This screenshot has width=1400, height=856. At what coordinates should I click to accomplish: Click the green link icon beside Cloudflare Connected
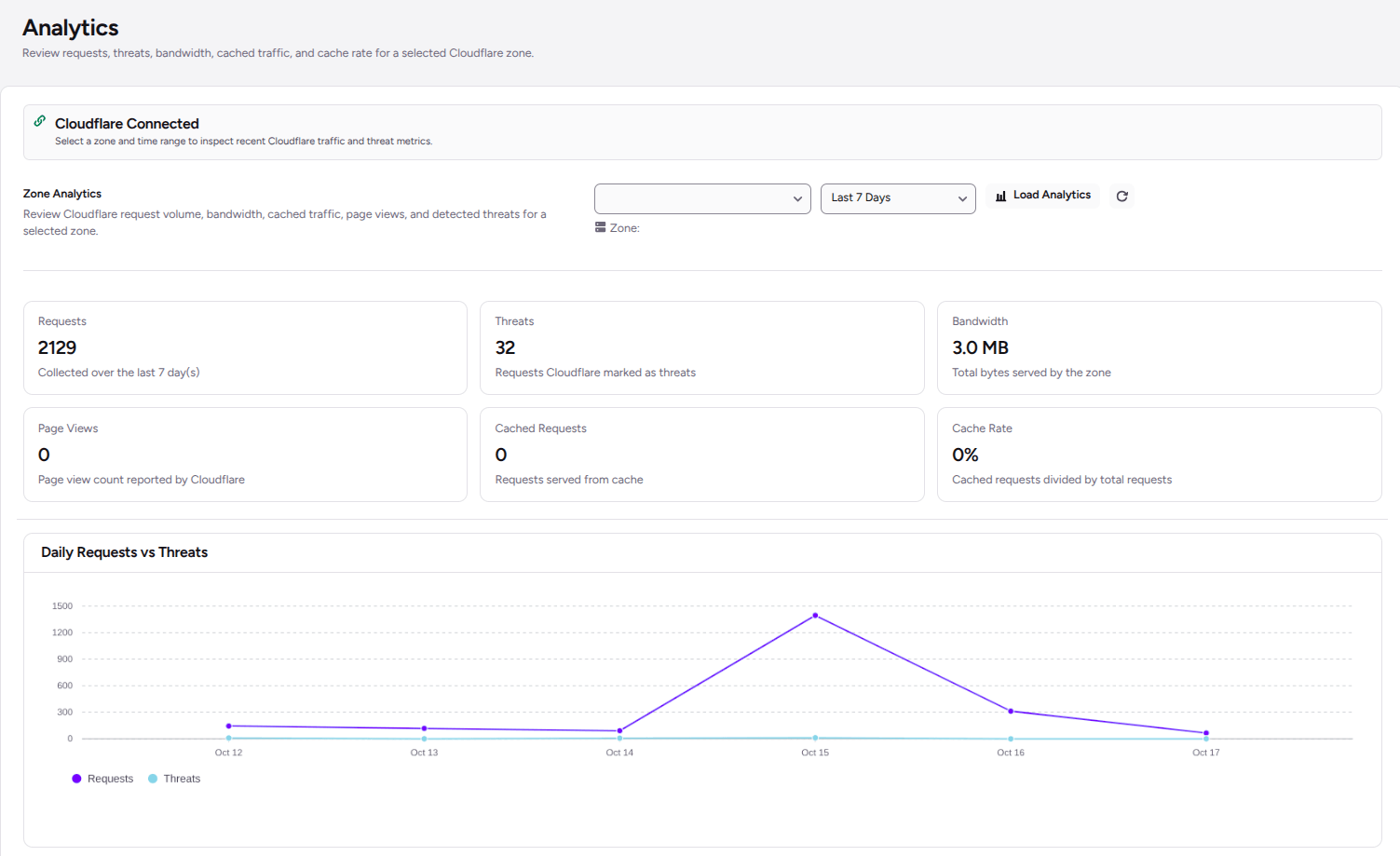[40, 121]
